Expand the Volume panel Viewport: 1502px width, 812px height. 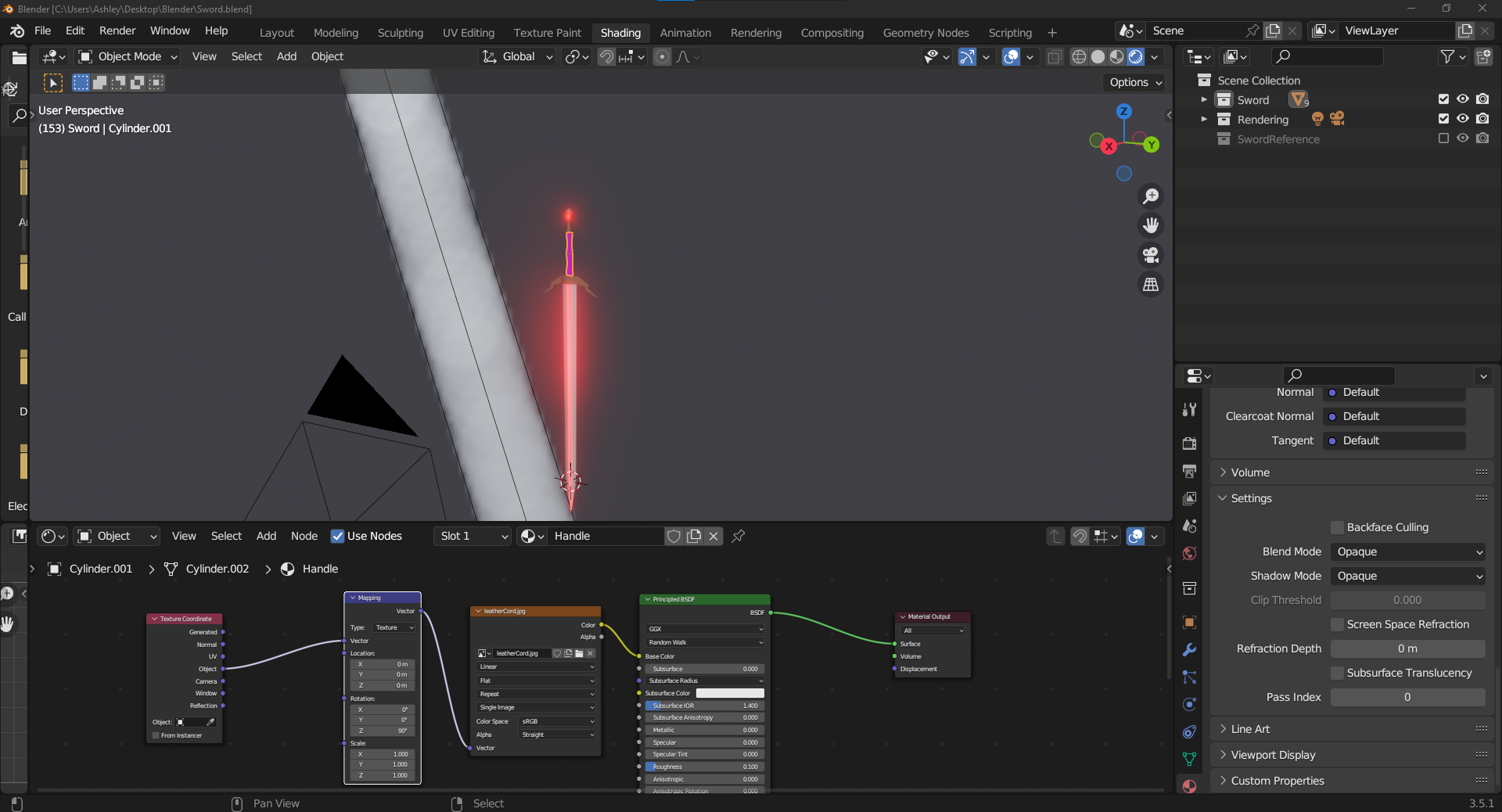click(x=1250, y=472)
